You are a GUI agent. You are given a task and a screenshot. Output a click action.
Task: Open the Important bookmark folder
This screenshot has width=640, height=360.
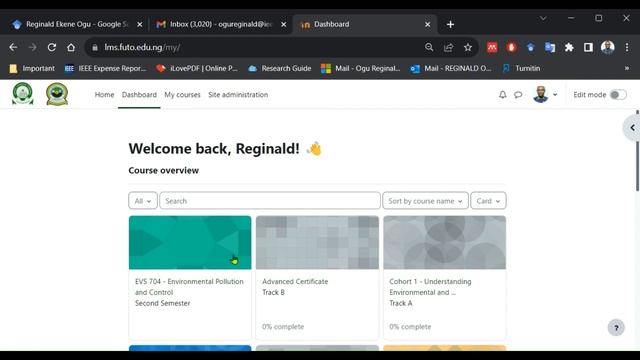point(32,68)
